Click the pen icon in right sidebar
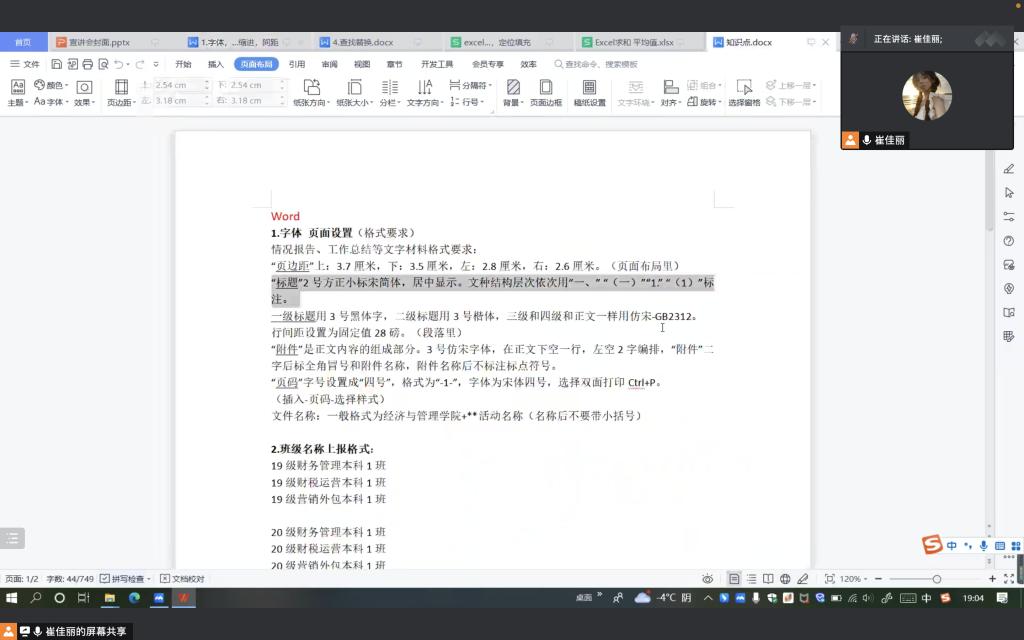This screenshot has height=640, width=1024. tap(1009, 168)
